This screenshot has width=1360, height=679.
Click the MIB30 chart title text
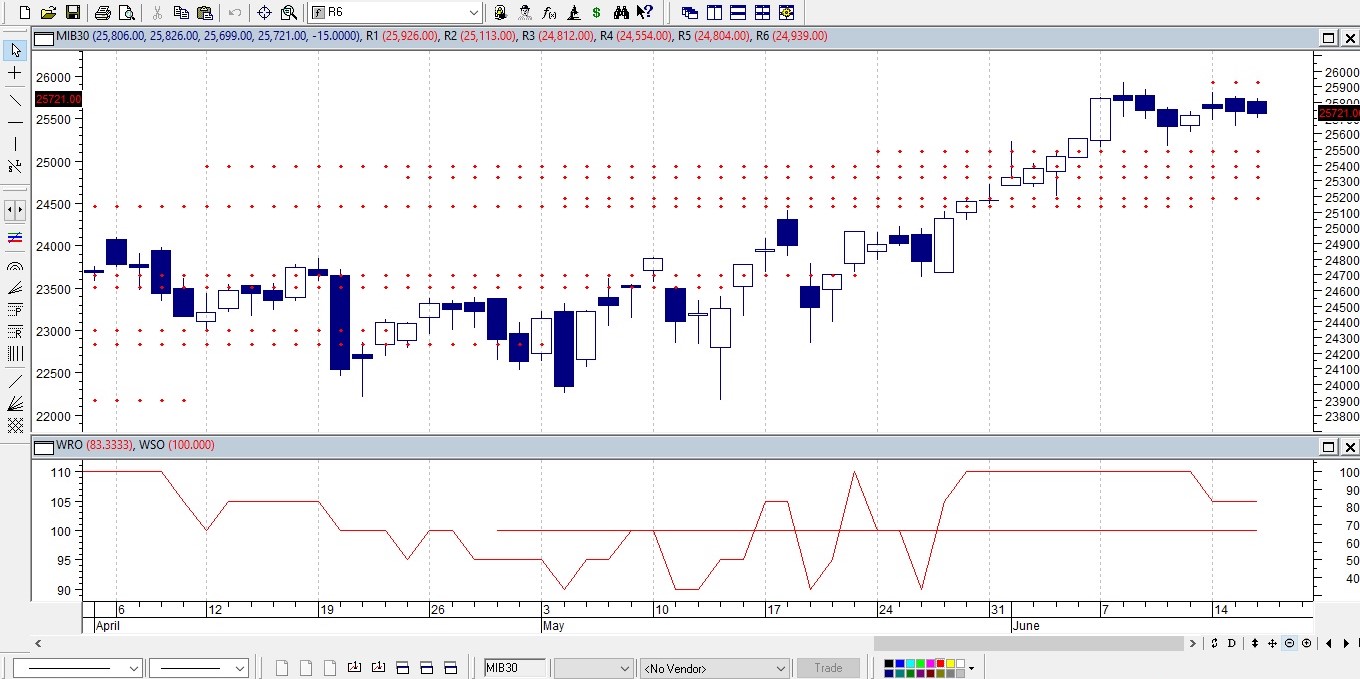tap(73, 36)
